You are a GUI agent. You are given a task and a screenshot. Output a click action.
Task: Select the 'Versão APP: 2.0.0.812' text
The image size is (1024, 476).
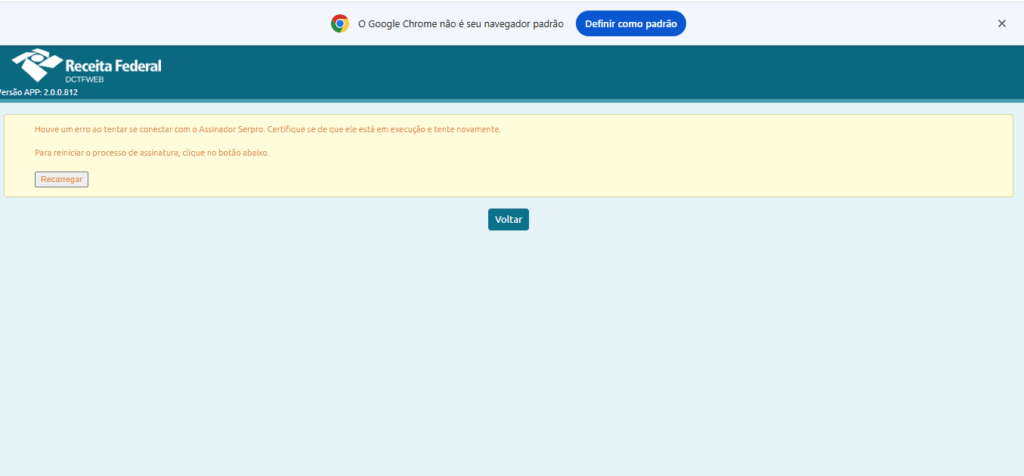[x=39, y=93]
